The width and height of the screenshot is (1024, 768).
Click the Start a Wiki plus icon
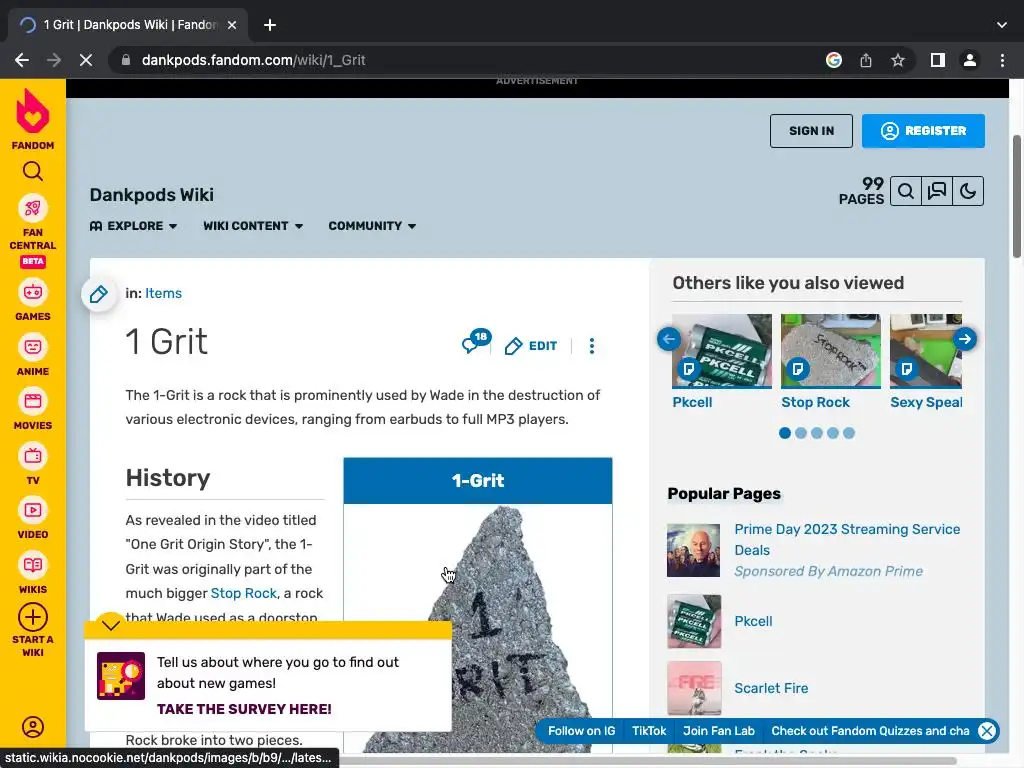point(33,617)
